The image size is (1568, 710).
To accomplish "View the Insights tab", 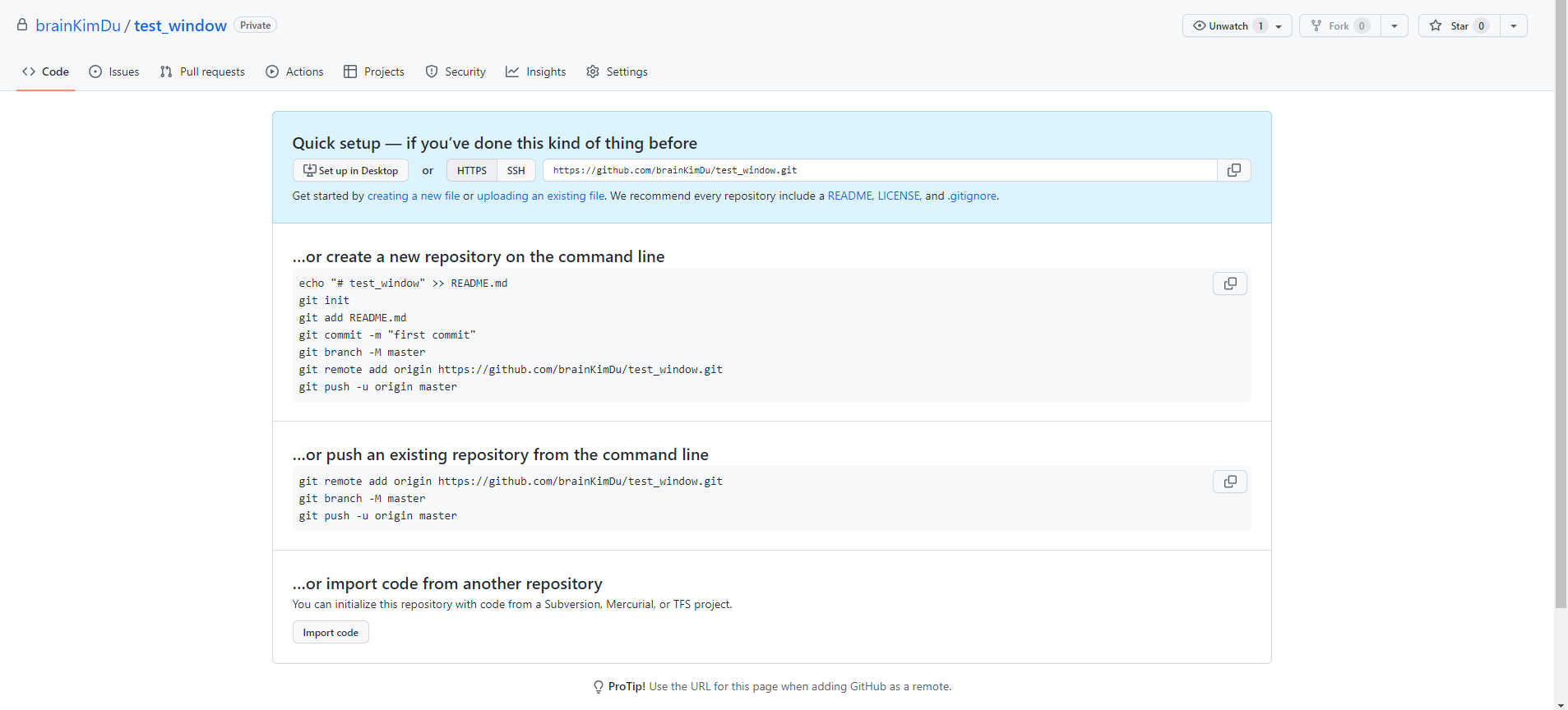I will 536,71.
